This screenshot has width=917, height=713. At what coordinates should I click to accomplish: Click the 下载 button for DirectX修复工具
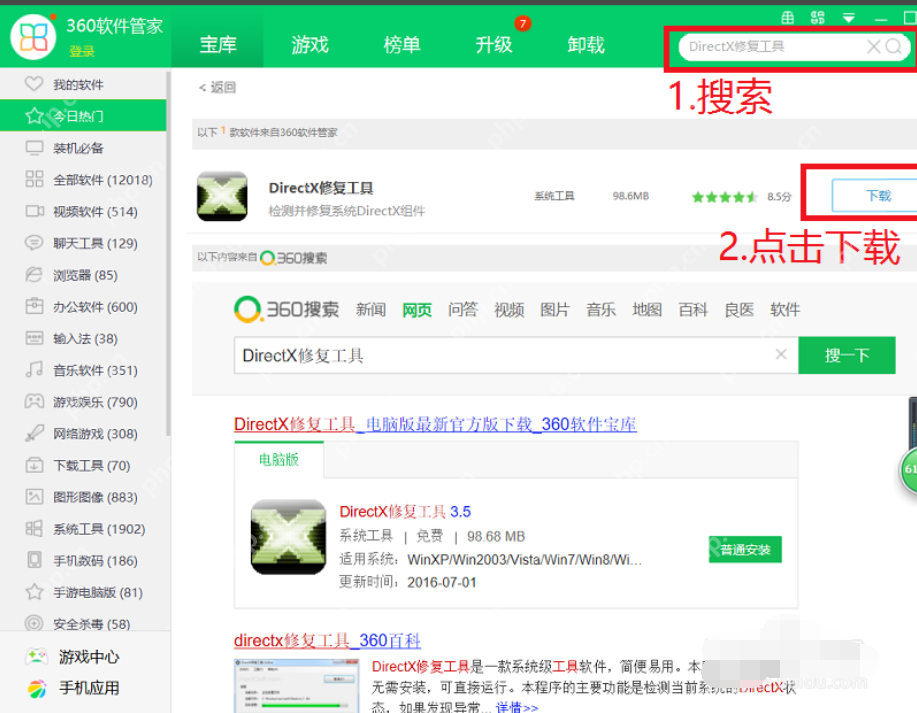[x=875, y=195]
